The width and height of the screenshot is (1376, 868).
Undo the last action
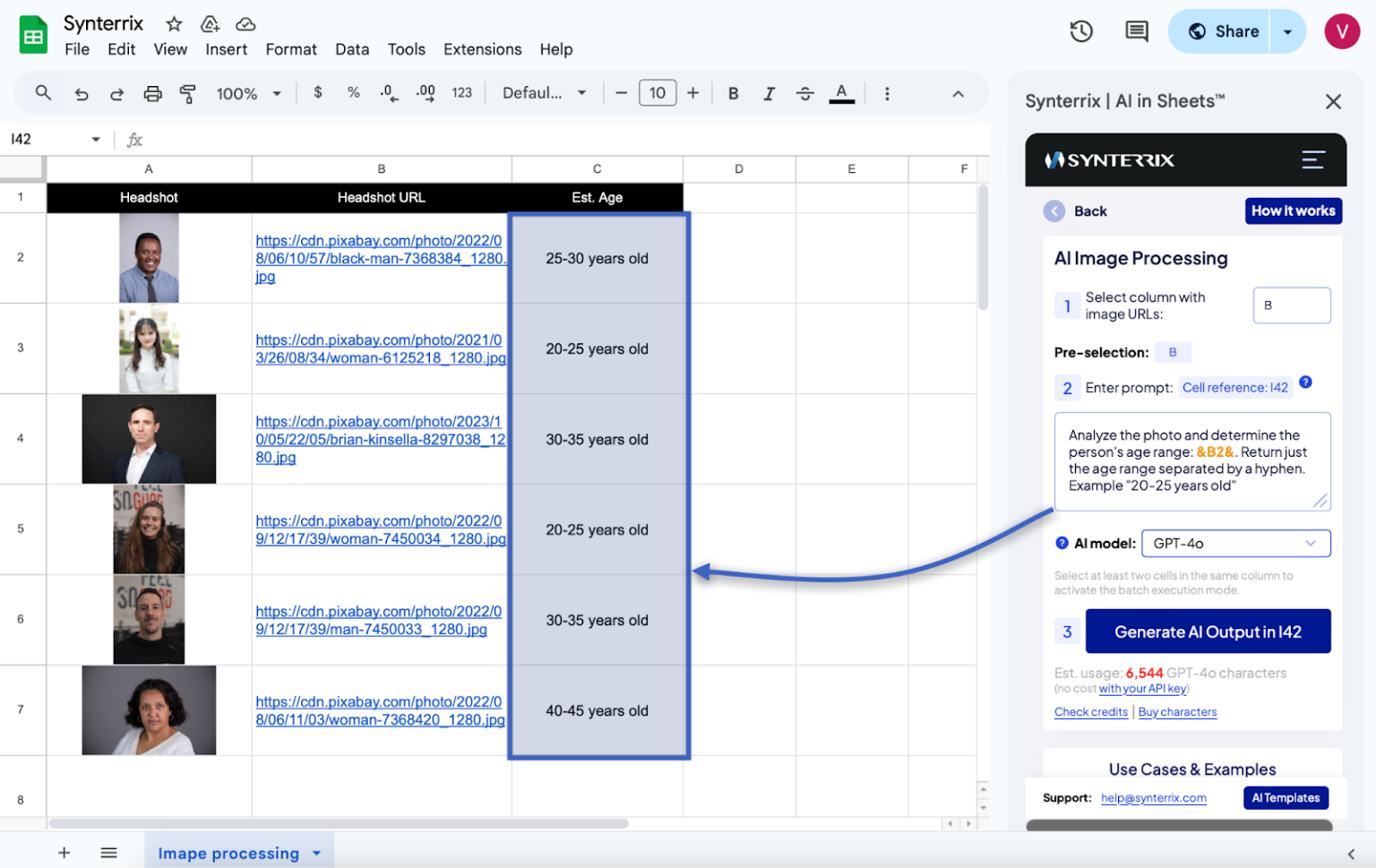pyautogui.click(x=81, y=92)
